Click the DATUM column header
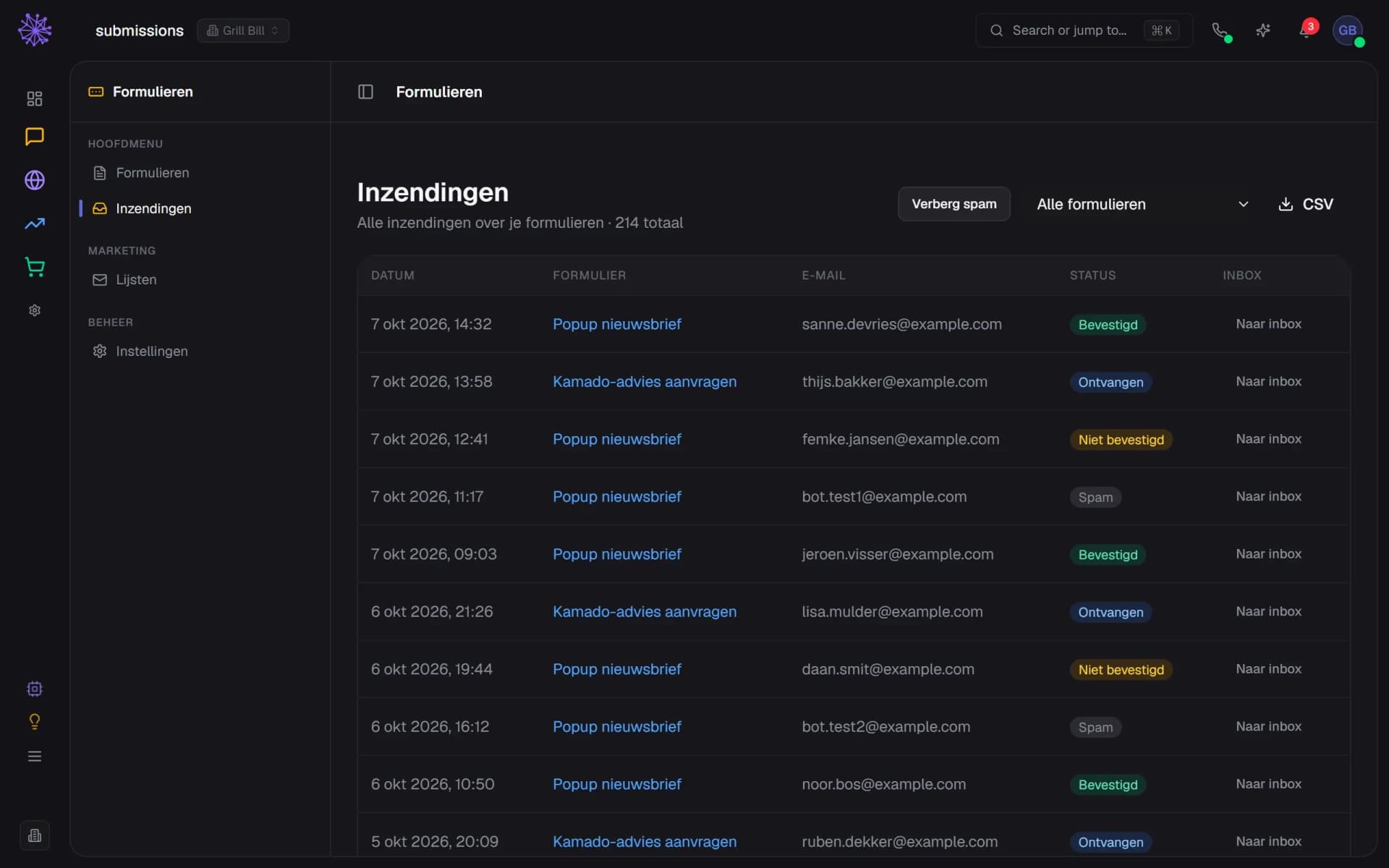The height and width of the screenshot is (868, 1389). (393, 276)
